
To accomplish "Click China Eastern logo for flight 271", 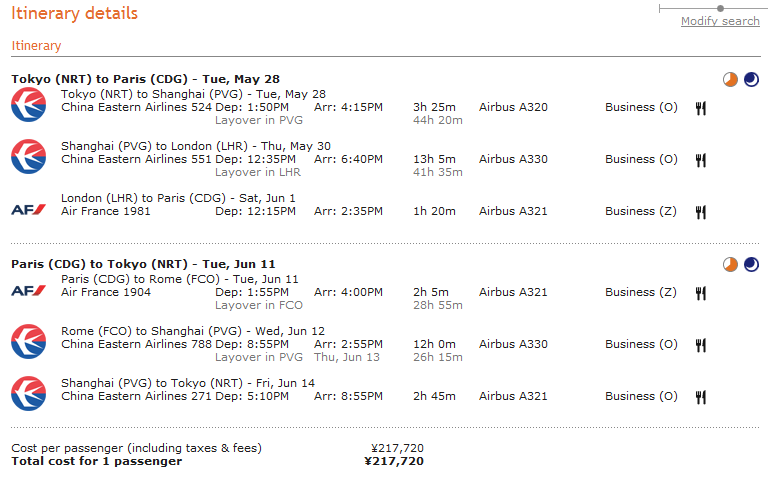I will 28,393.
